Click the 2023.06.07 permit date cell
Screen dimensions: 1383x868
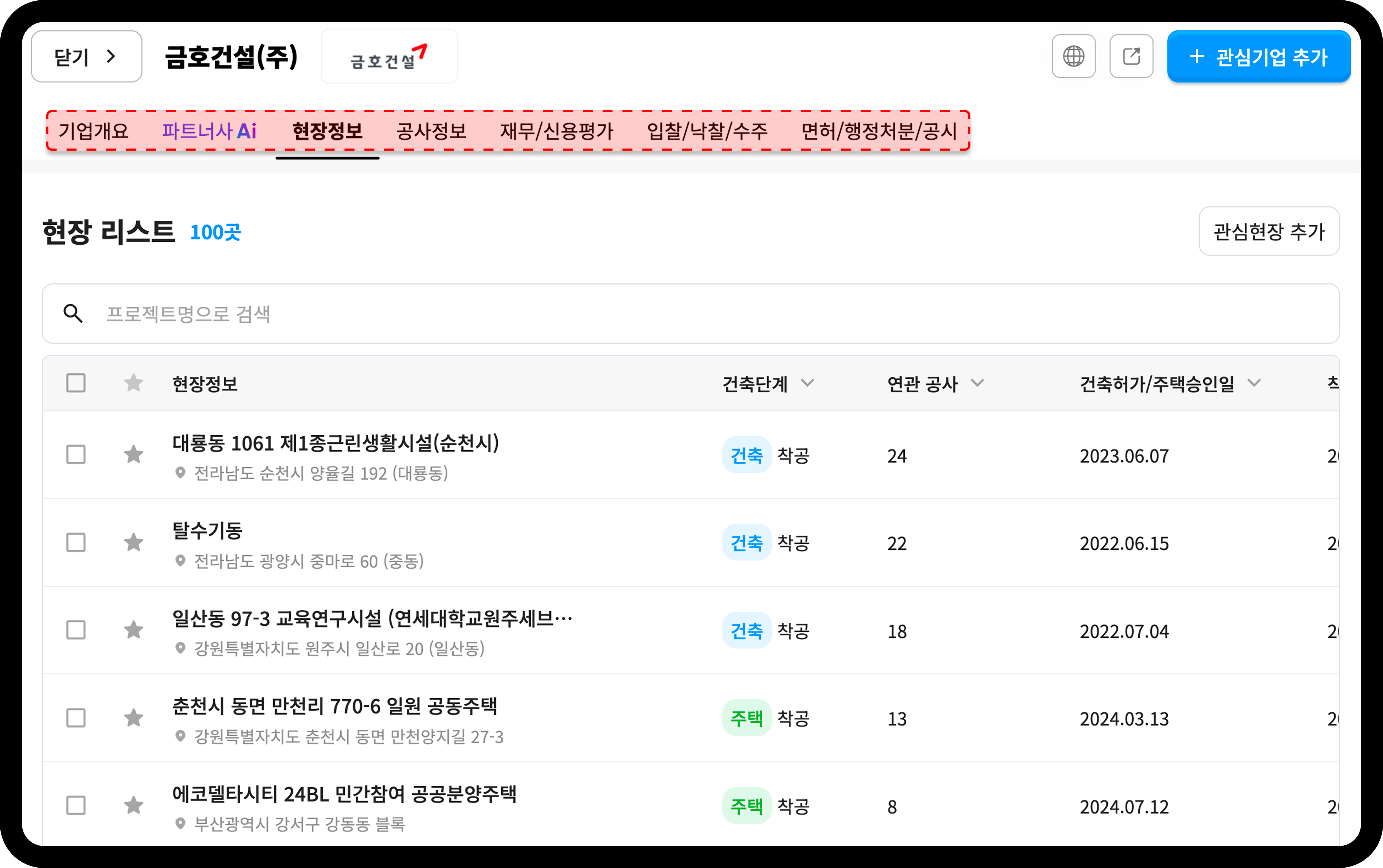(1124, 456)
